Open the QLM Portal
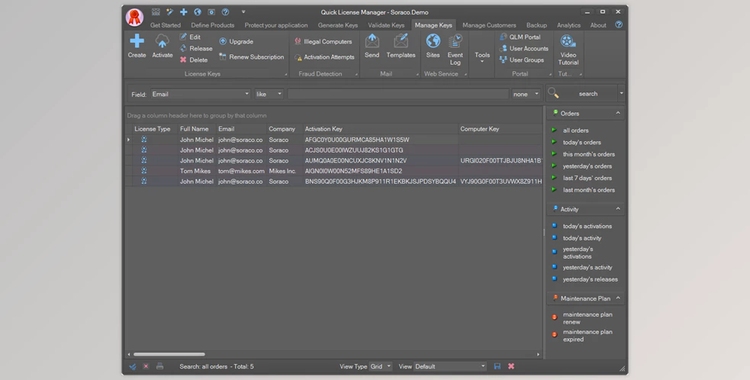The width and height of the screenshot is (750, 380). coord(520,37)
